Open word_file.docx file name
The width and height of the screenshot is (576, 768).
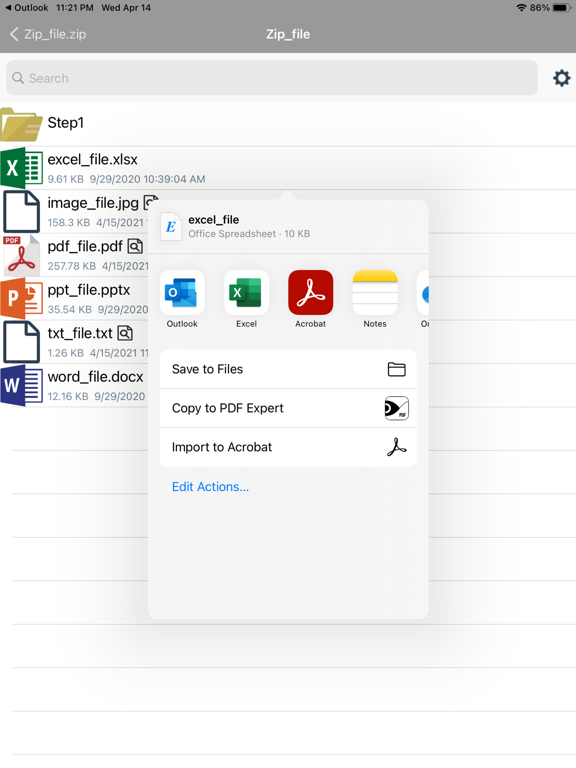point(96,377)
